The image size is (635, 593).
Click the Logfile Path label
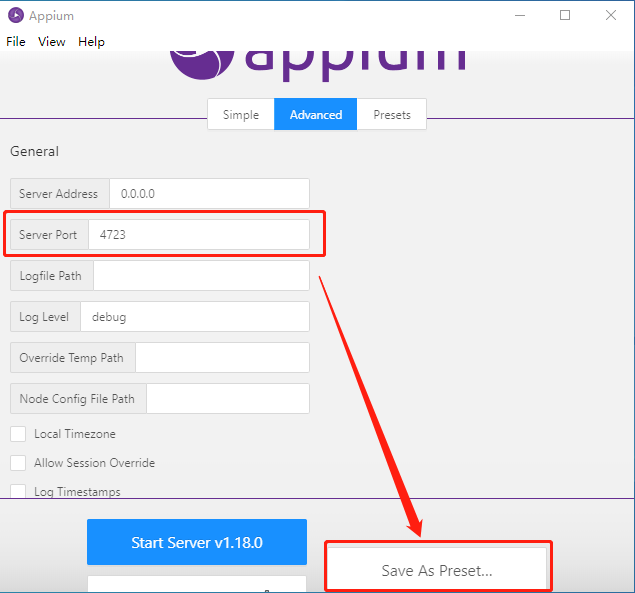coord(51,275)
